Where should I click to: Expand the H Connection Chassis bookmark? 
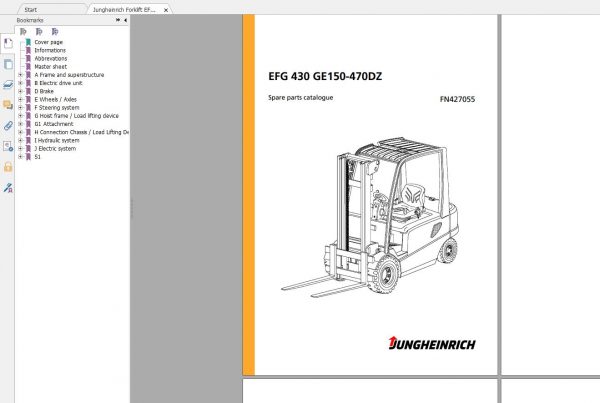[21, 132]
